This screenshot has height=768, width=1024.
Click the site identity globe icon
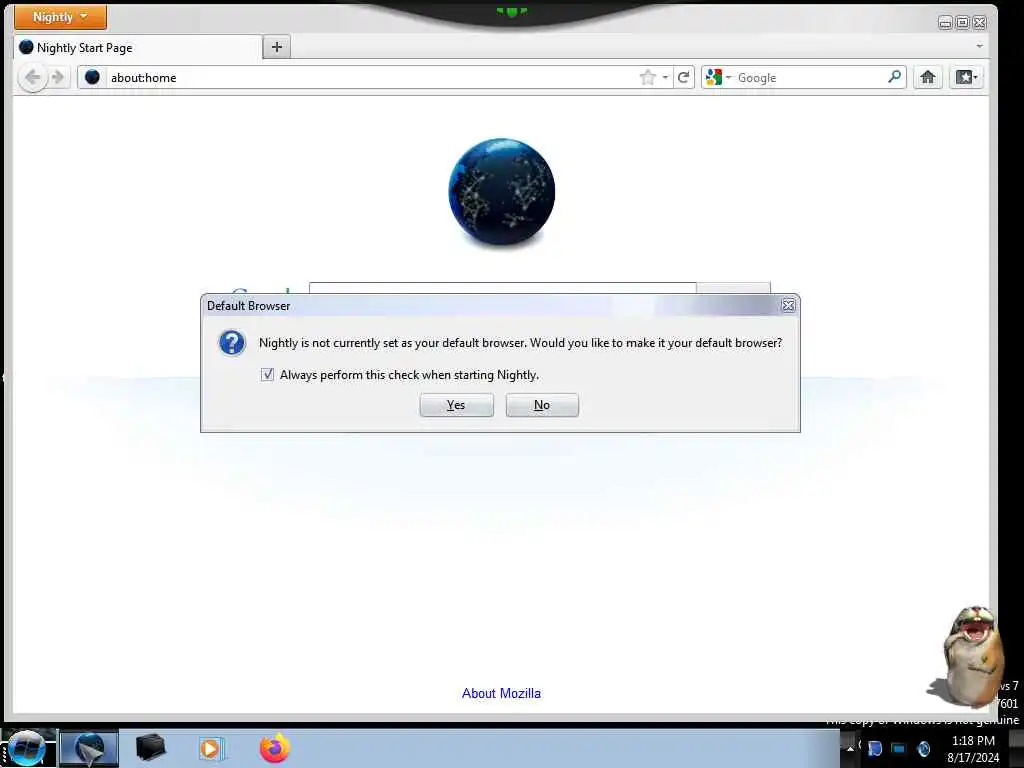[93, 77]
